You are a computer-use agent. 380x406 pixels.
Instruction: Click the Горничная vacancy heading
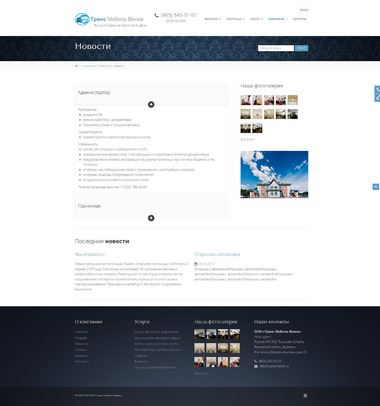tap(89, 206)
